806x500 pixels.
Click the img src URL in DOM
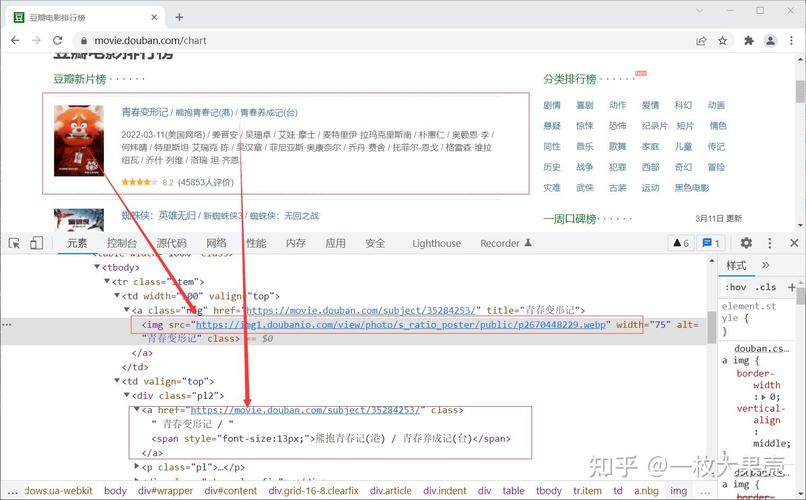401,325
